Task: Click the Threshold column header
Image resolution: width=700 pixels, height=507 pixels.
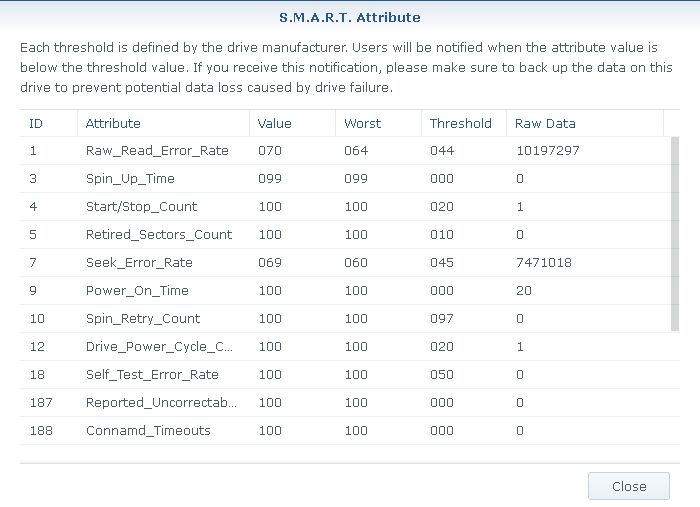Action: (x=464, y=123)
